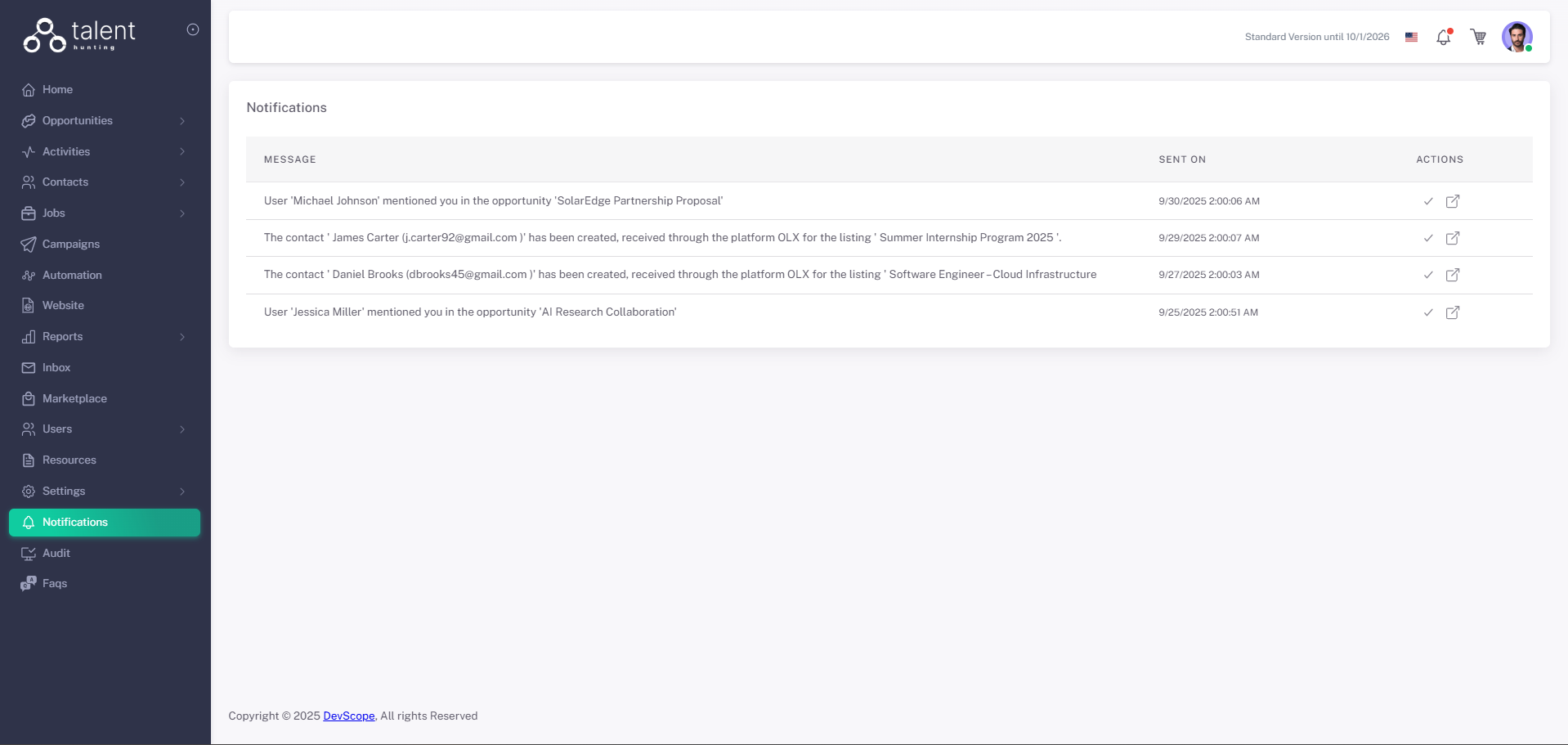Open the Daniel Brooks notification link icon
The image size is (1568, 745).
pyautogui.click(x=1452, y=275)
